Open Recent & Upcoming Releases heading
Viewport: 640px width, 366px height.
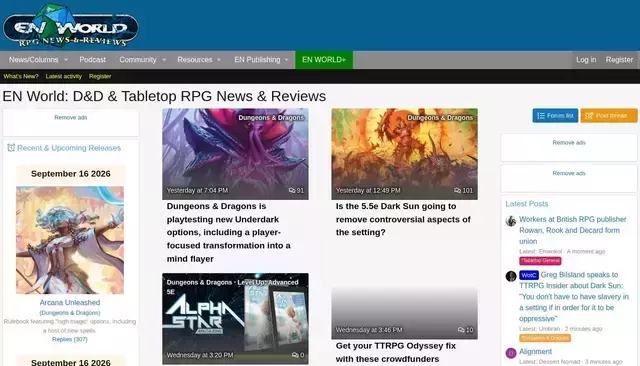69,148
